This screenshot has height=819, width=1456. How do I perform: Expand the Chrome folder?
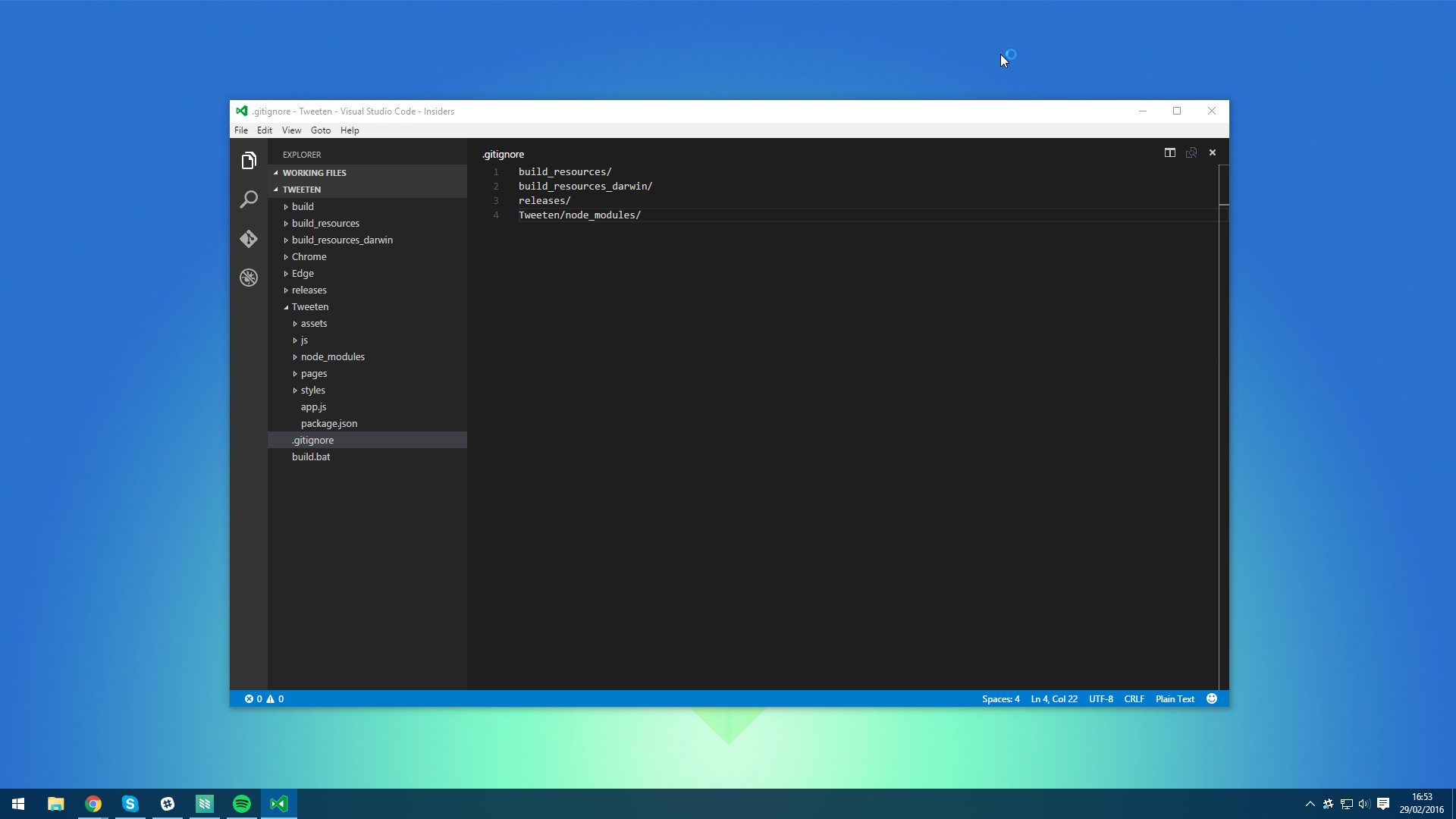point(367,256)
